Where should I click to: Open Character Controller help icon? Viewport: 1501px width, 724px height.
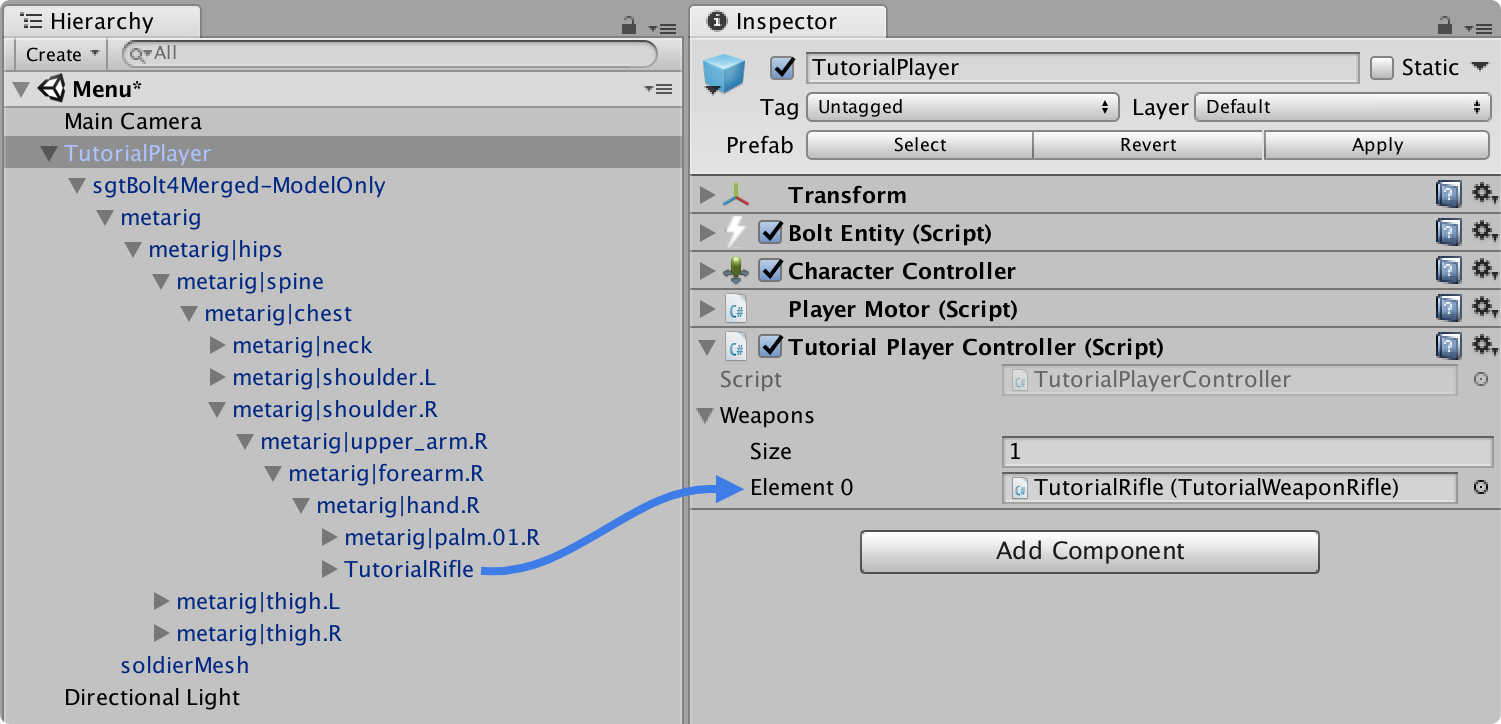pyautogui.click(x=1448, y=271)
